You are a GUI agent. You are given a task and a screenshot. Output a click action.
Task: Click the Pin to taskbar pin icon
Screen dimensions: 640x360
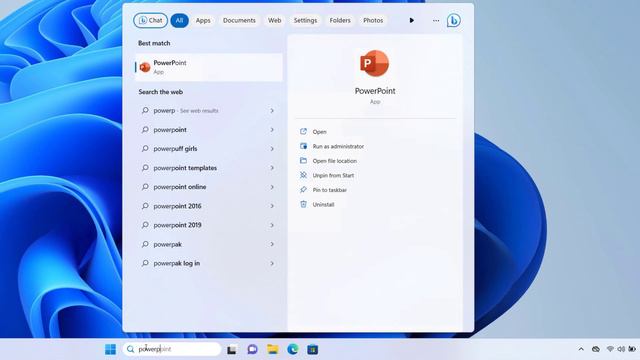pyautogui.click(x=303, y=190)
